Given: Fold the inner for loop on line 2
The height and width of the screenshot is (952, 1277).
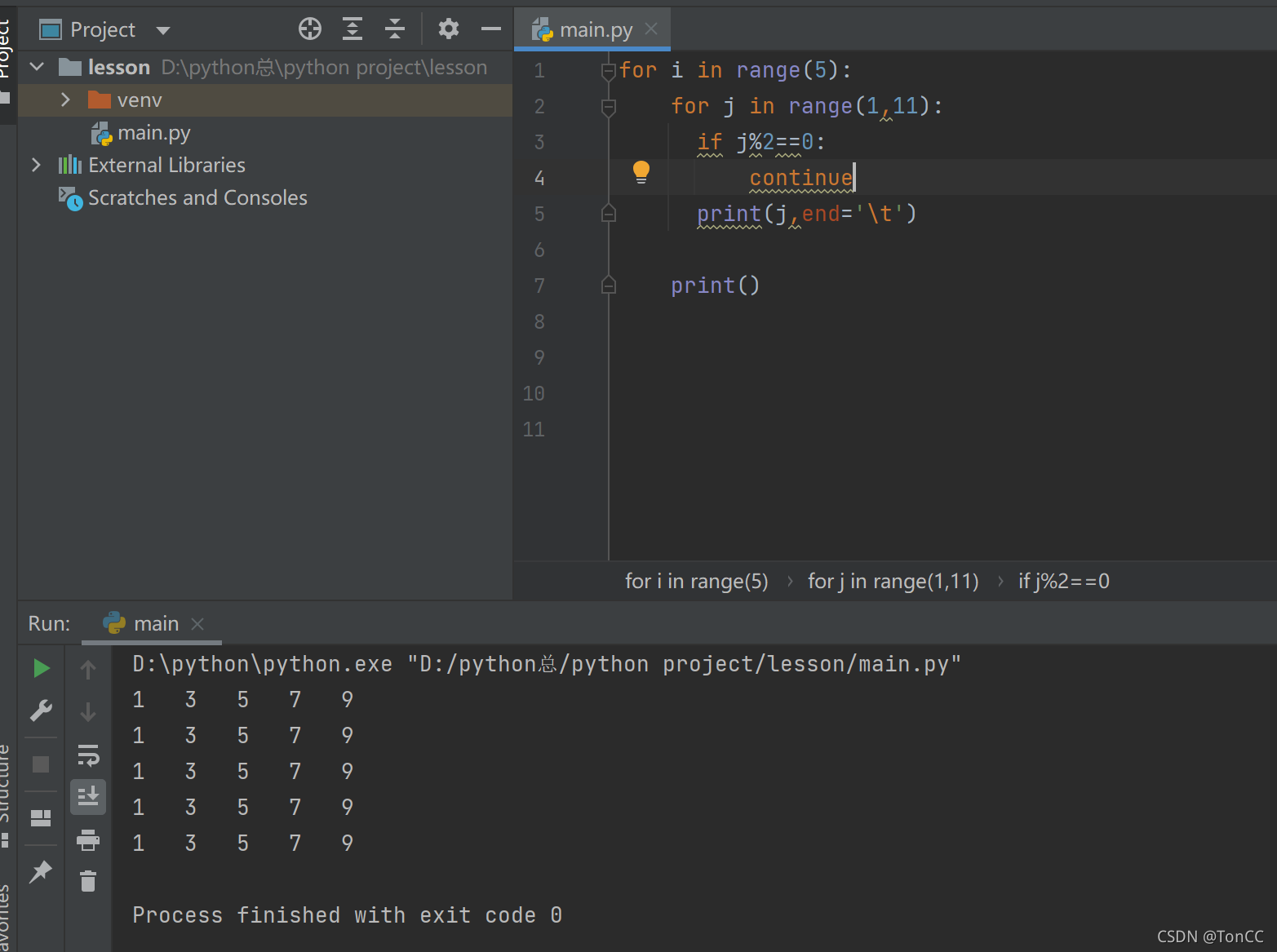Looking at the screenshot, I should (x=608, y=107).
